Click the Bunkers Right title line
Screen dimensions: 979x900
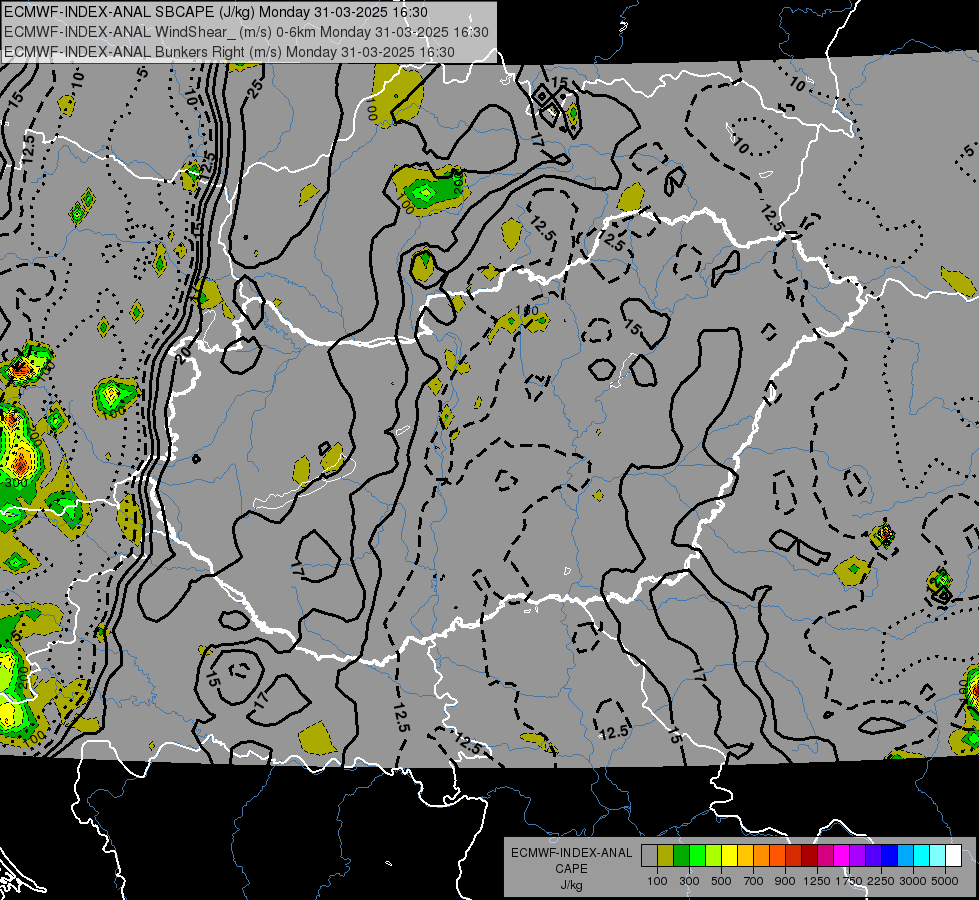[x=230, y=52]
